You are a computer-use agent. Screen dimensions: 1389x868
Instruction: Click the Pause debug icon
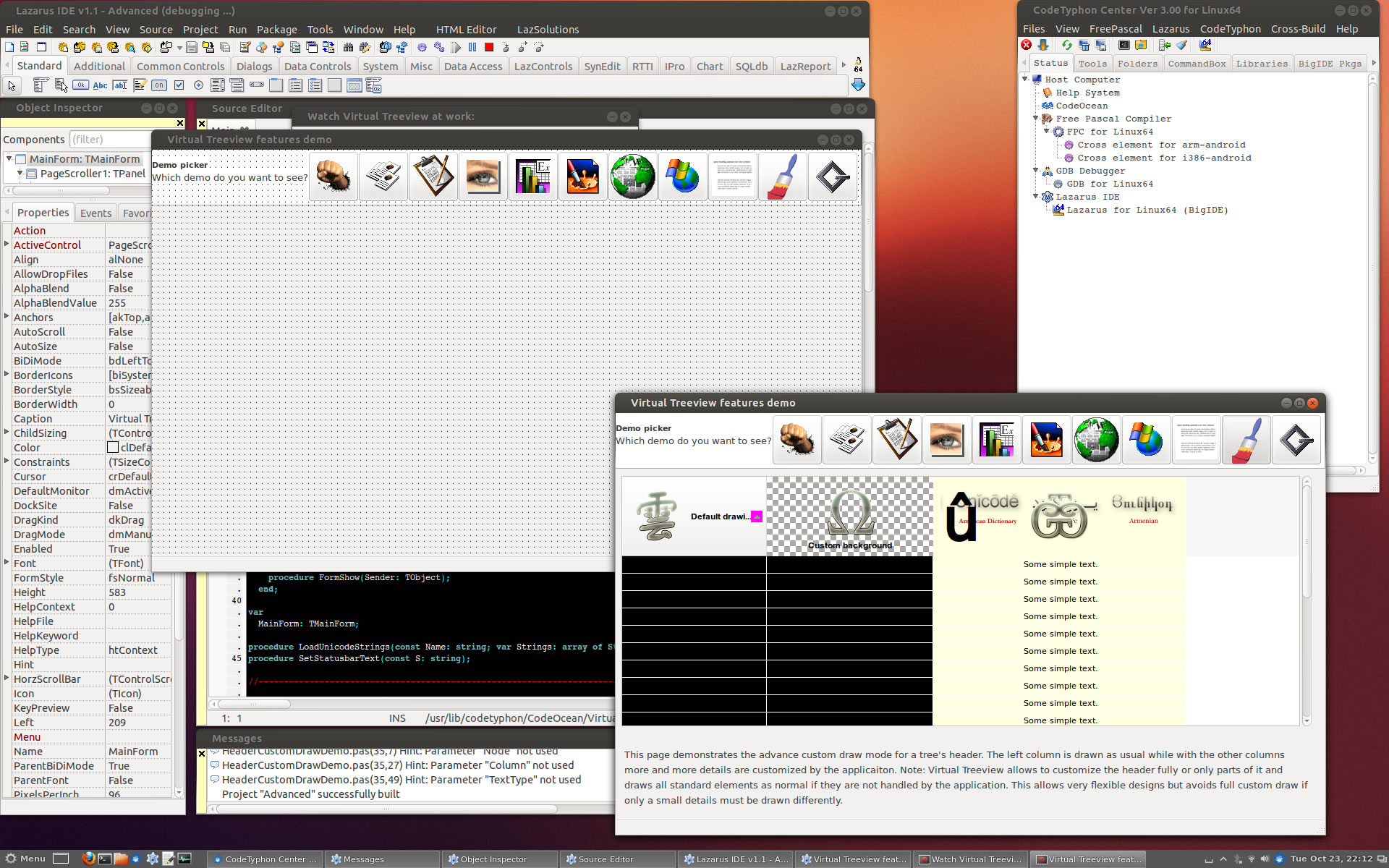point(472,47)
